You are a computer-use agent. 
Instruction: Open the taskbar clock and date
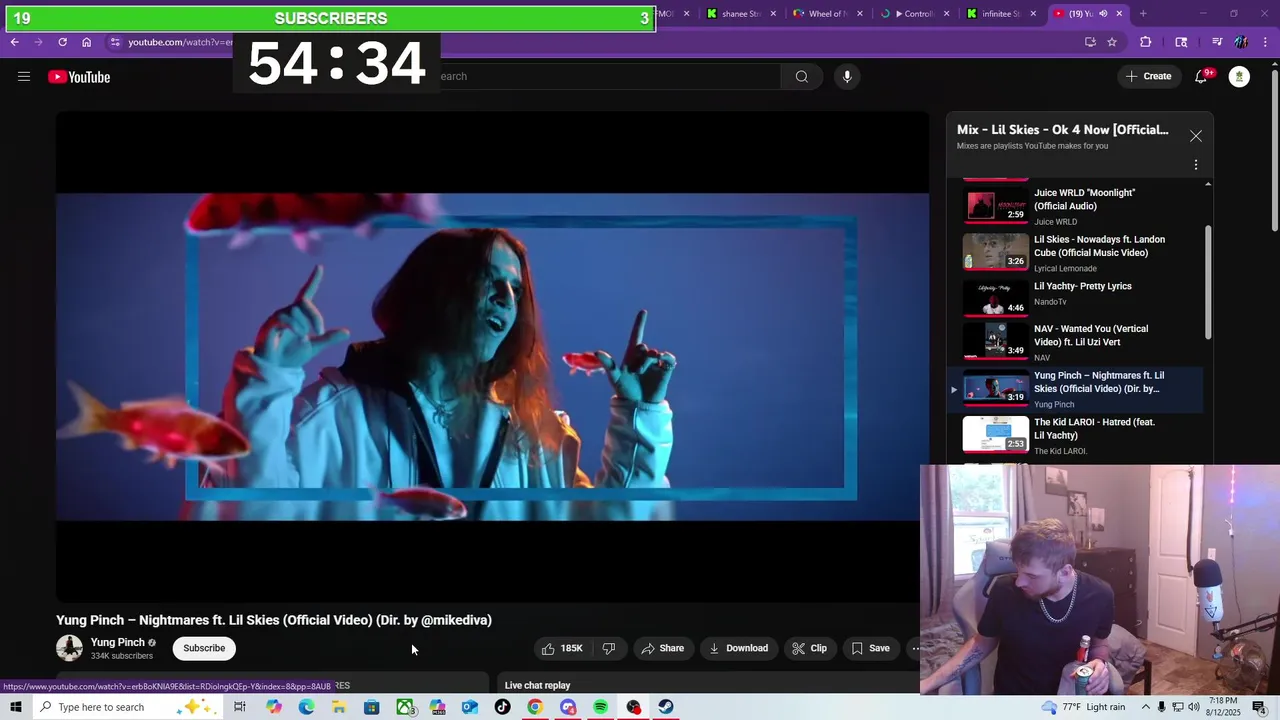coord(1224,707)
